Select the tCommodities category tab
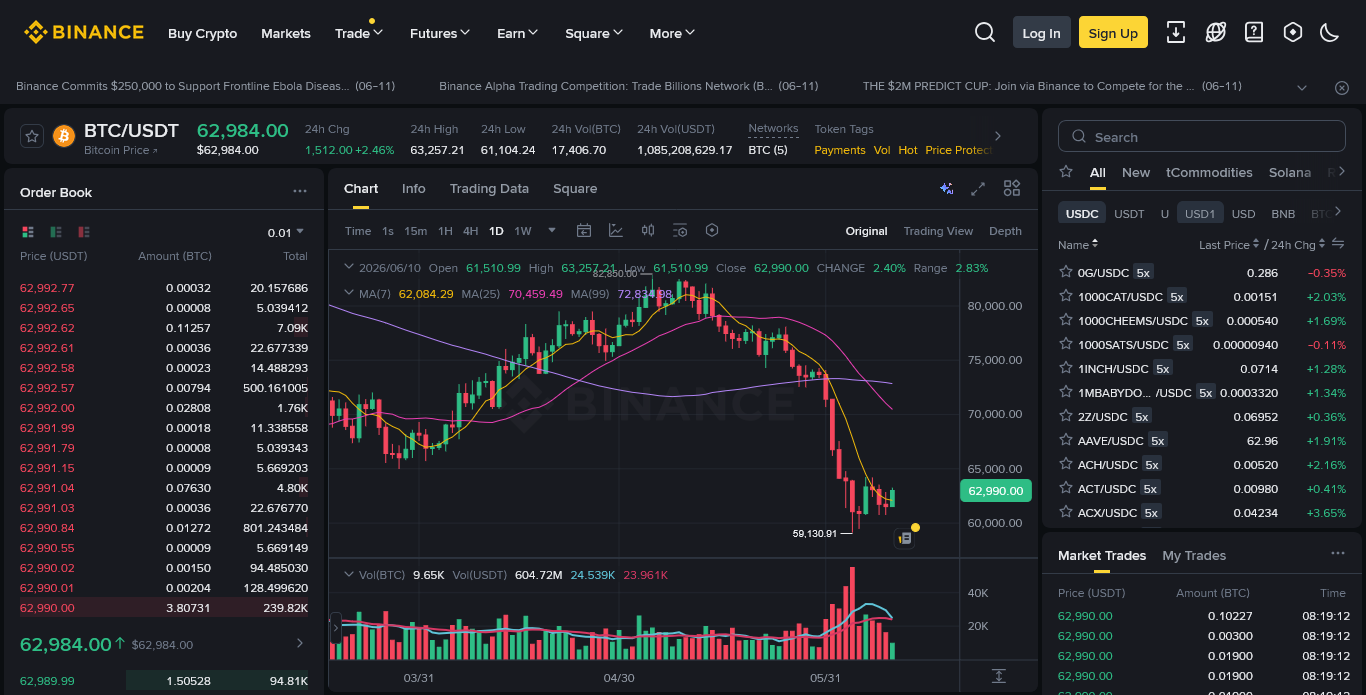1366x695 pixels. [x=1209, y=172]
